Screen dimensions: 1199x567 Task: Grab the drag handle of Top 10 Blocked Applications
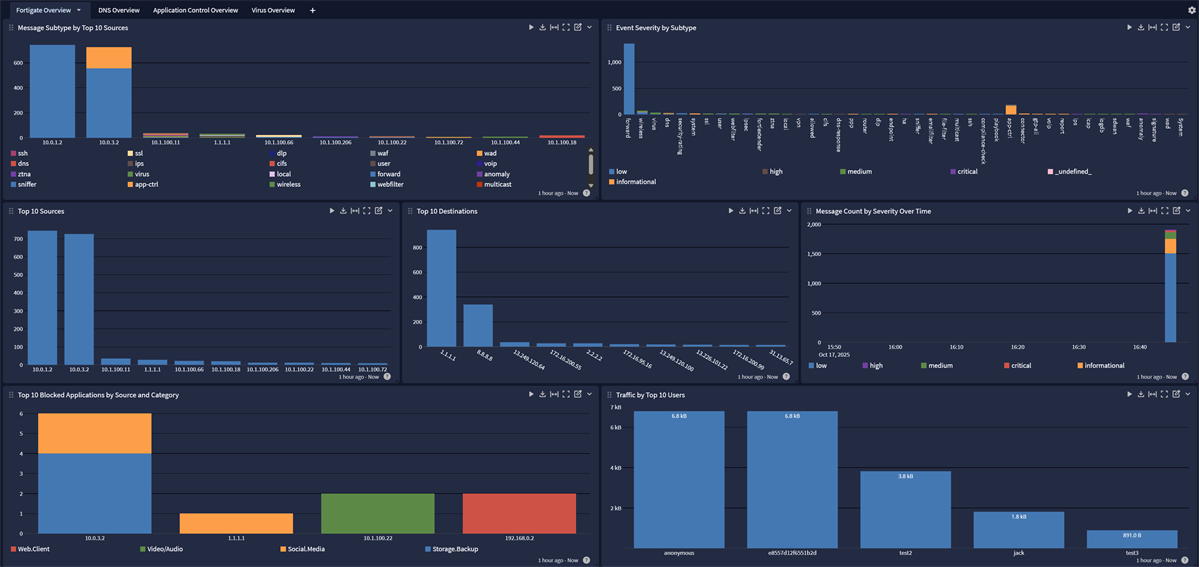[x=10, y=395]
